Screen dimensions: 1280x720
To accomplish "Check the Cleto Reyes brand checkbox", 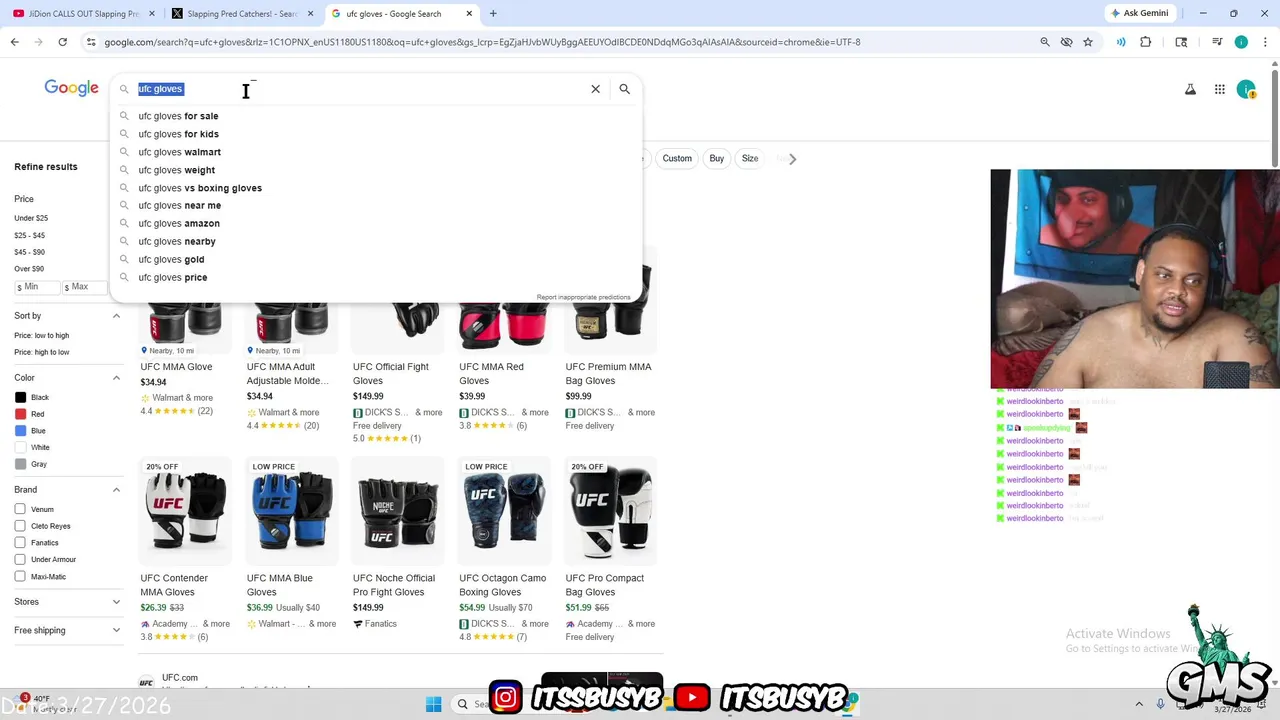I will click(x=20, y=526).
